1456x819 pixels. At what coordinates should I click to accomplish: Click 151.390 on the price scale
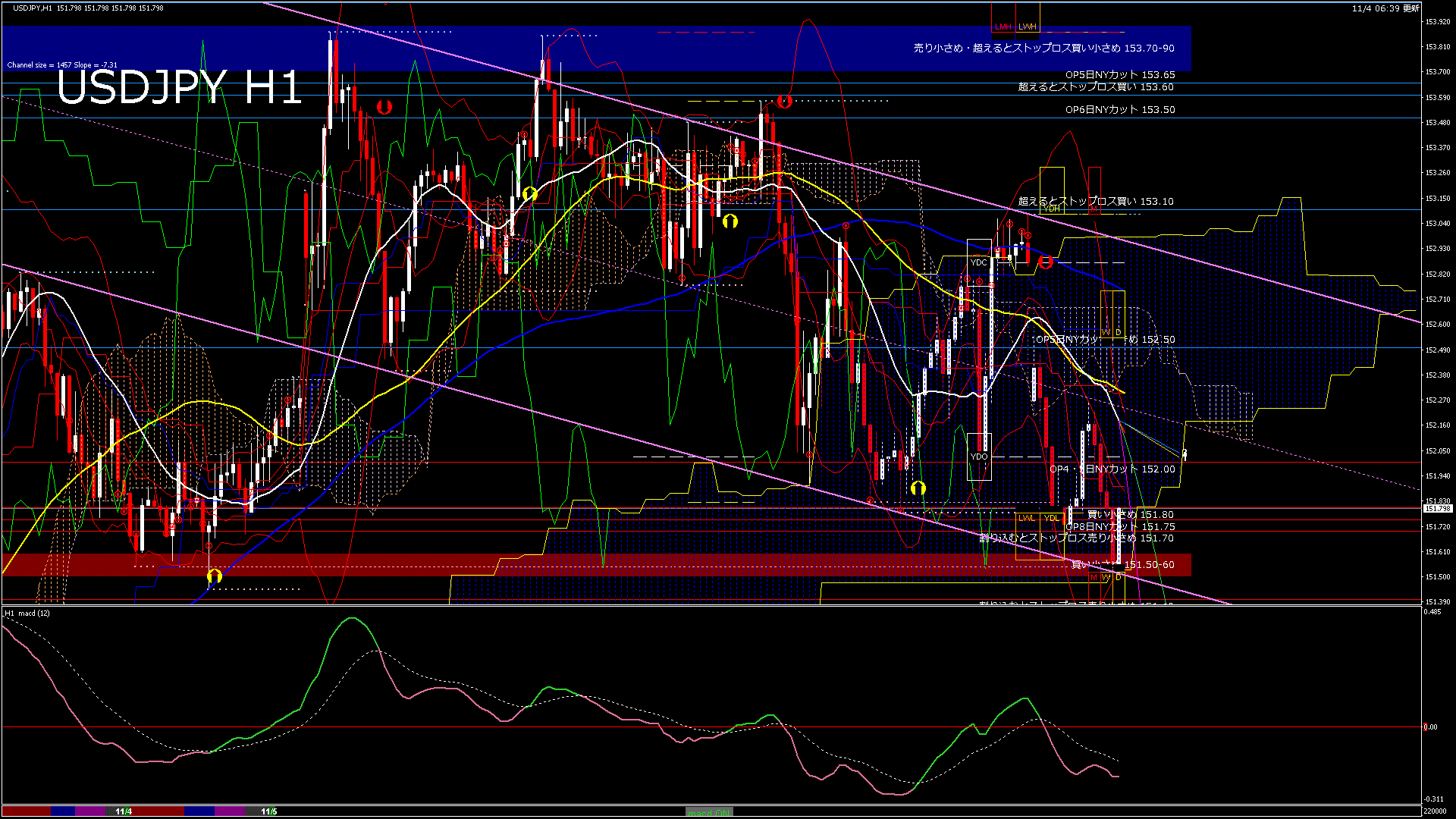point(1438,602)
